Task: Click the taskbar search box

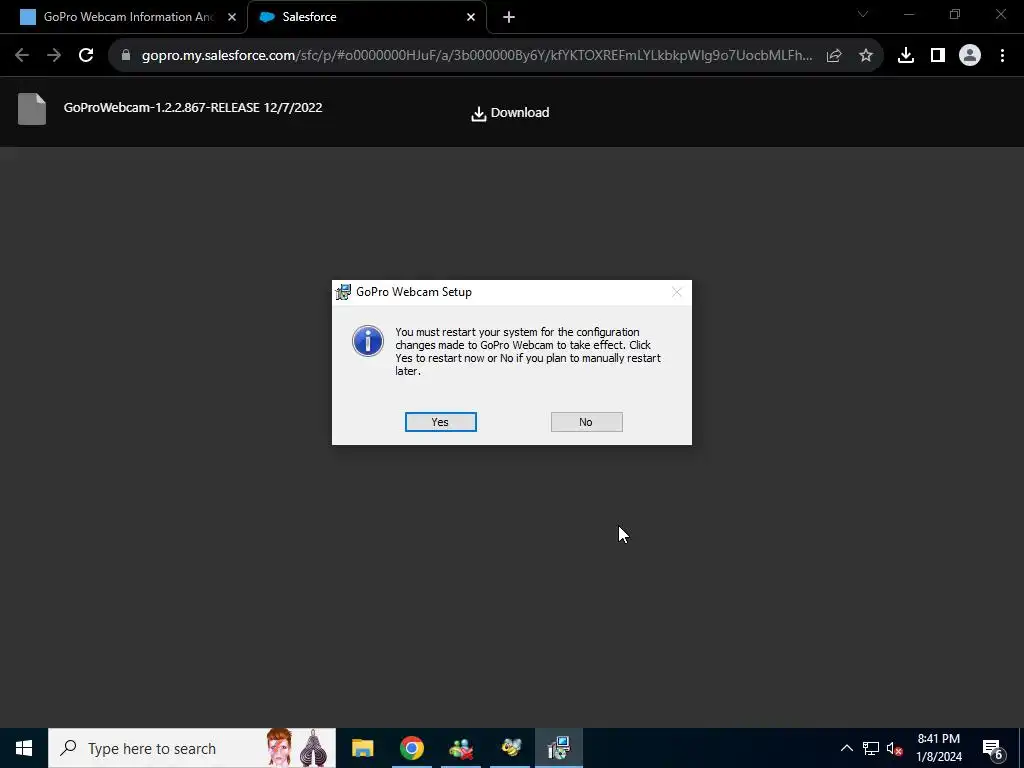Action: (x=192, y=748)
